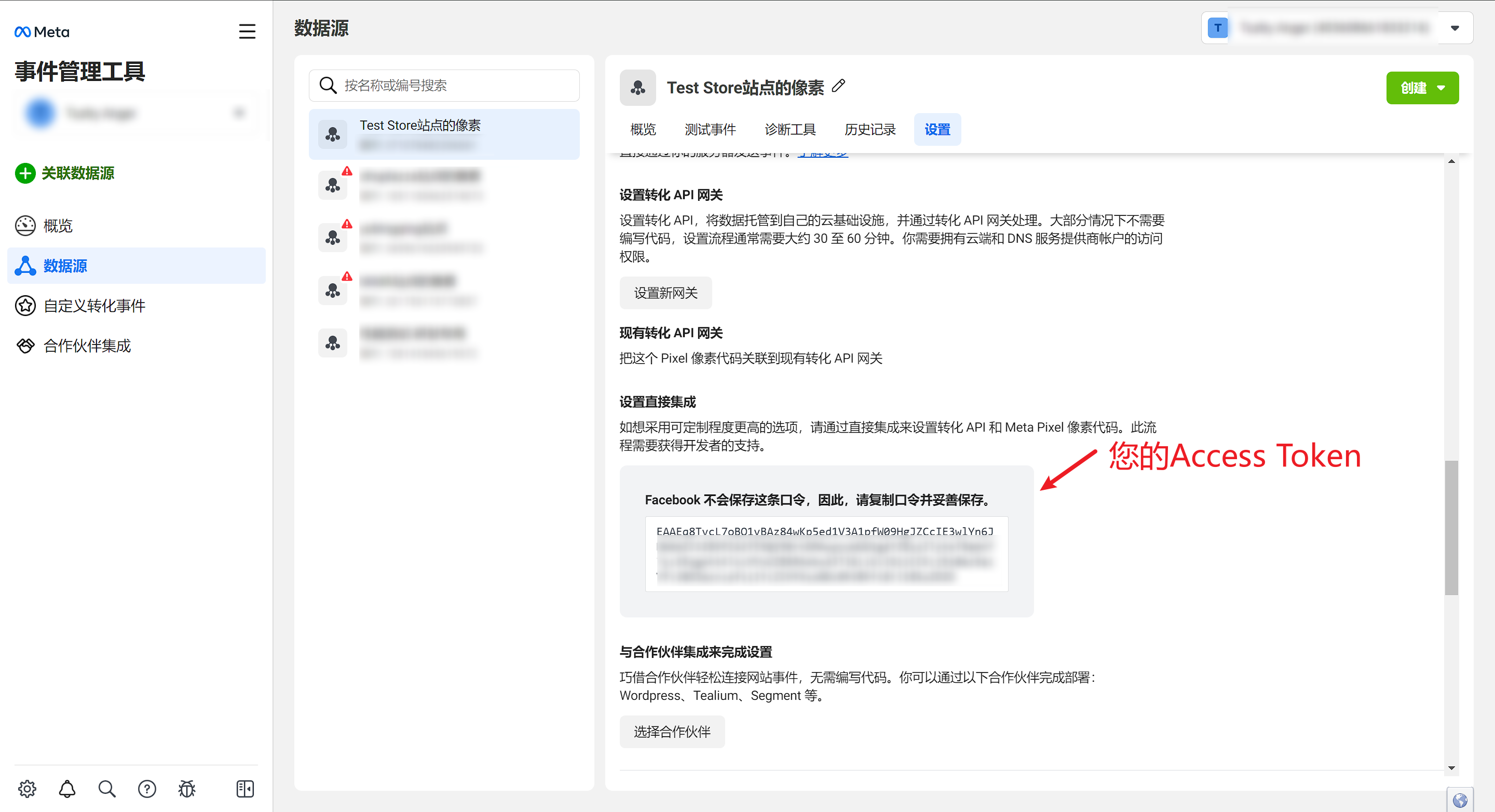
Task: Click the globe icon at bottom right corner
Action: tap(1460, 801)
